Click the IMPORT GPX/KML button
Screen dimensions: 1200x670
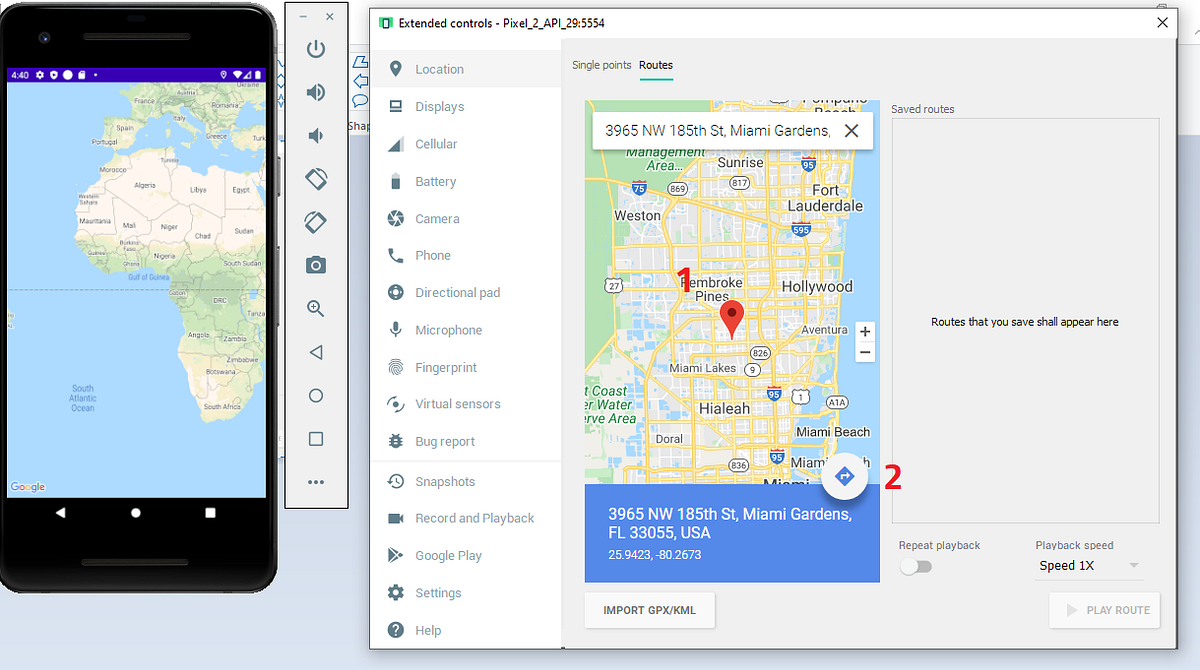click(649, 610)
